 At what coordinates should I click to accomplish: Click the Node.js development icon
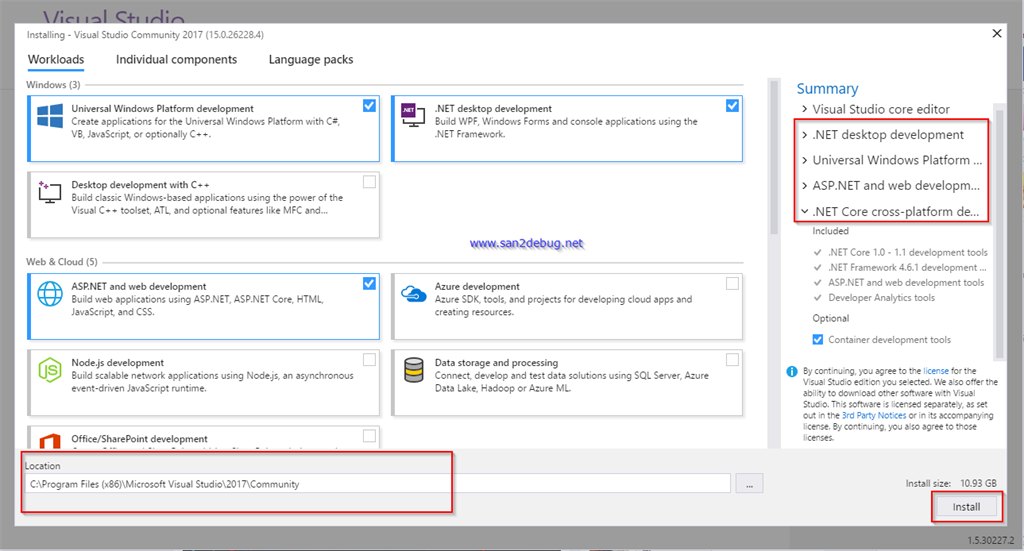coord(49,370)
